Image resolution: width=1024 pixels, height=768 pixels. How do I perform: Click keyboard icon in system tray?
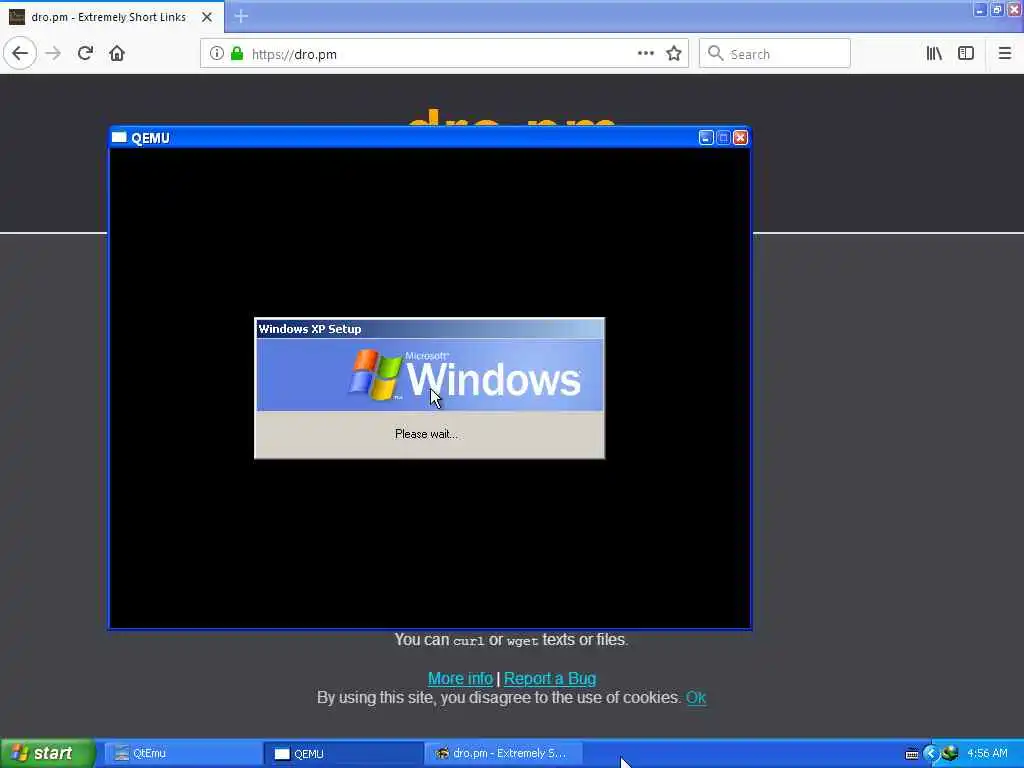click(x=912, y=754)
